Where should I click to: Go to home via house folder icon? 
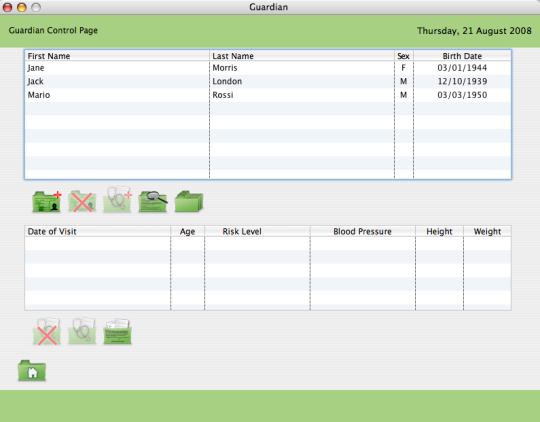tap(32, 371)
